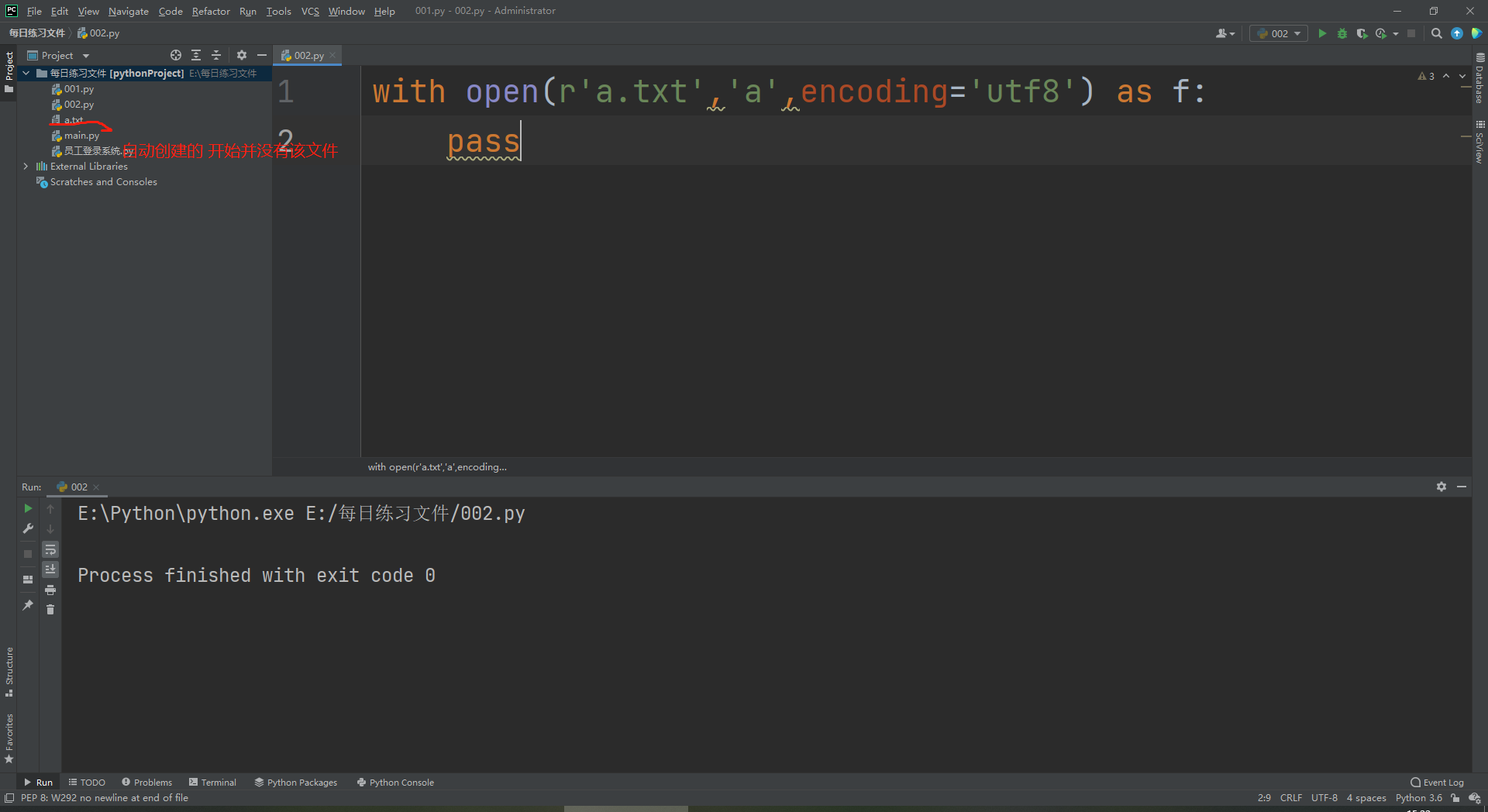Collapse the 每日练习文件 project root node
This screenshot has width=1488, height=812.
(26, 74)
